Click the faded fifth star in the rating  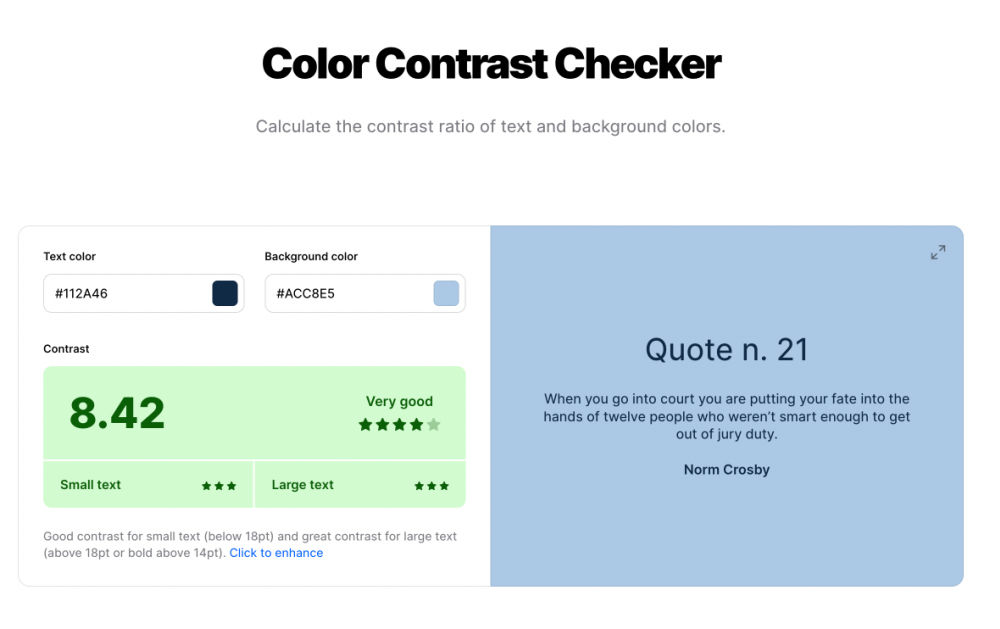434,425
